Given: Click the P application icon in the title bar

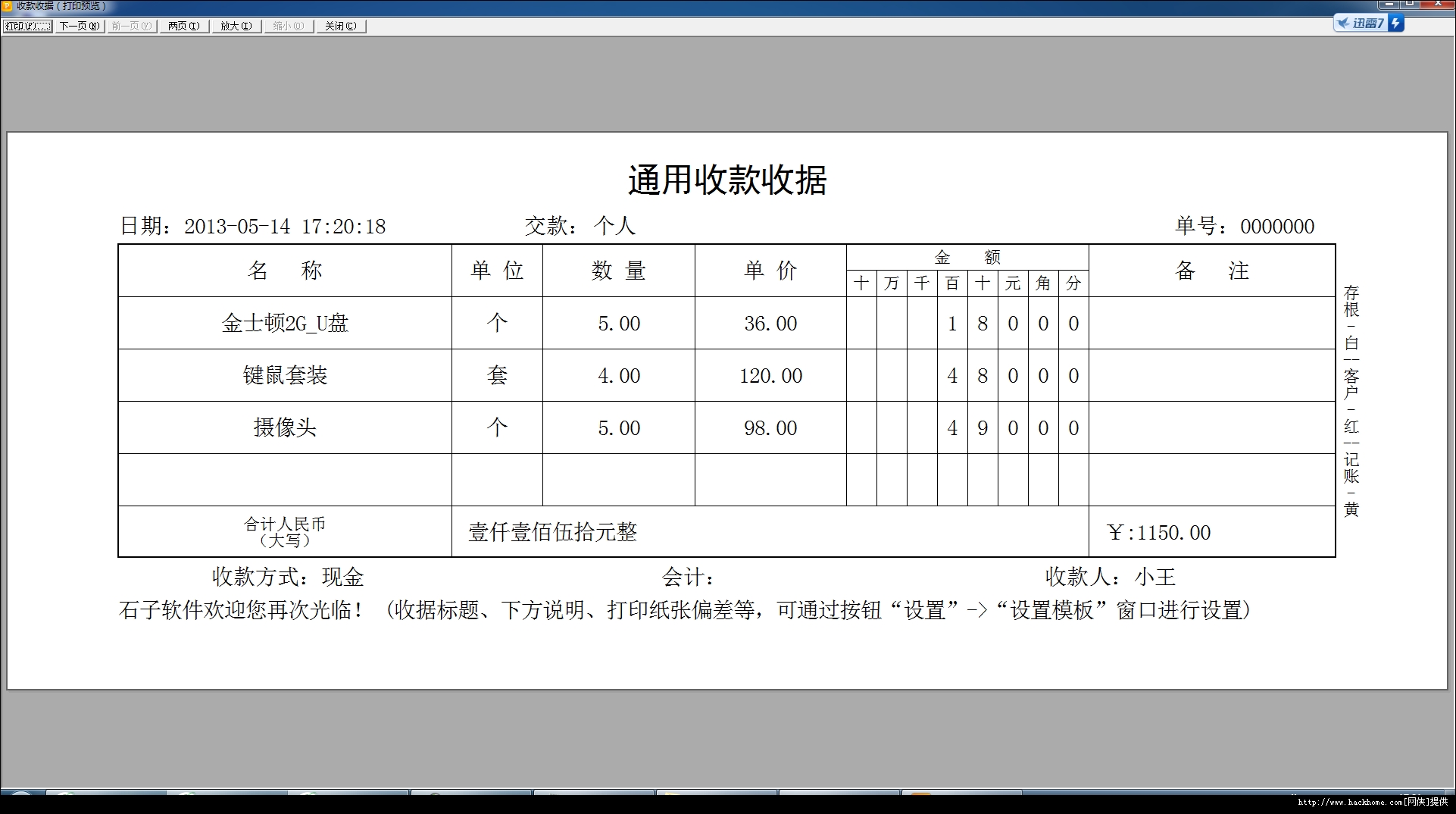Looking at the screenshot, I should tap(7, 6).
